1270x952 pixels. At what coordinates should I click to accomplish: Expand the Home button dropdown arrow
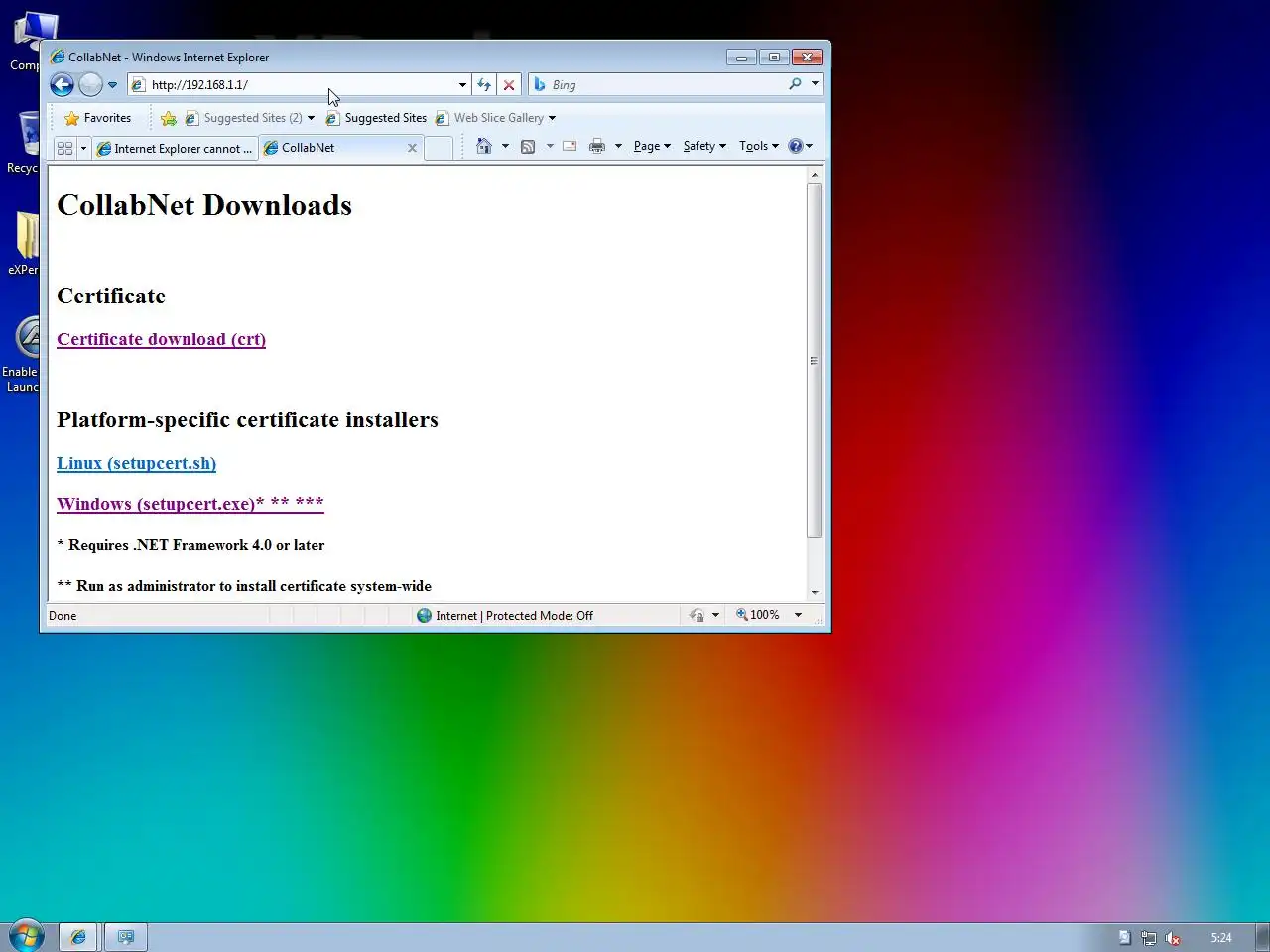[505, 146]
